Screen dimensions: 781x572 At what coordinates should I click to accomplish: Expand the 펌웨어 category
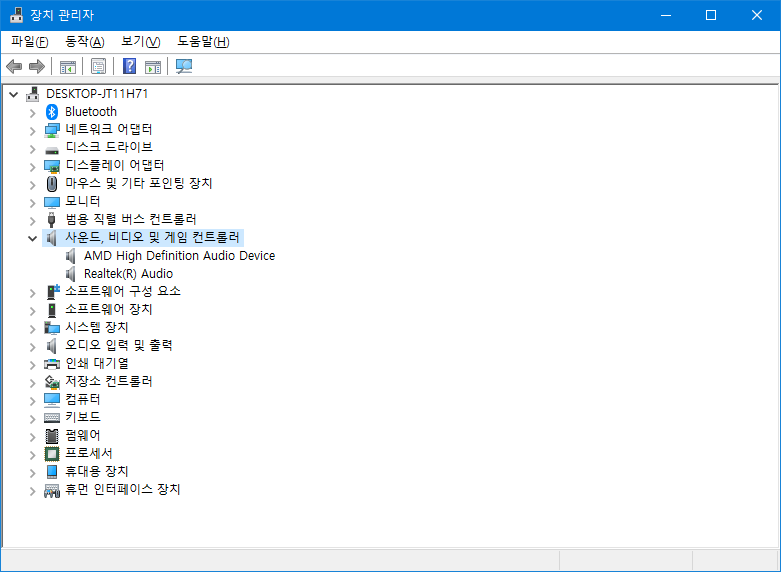[32, 436]
